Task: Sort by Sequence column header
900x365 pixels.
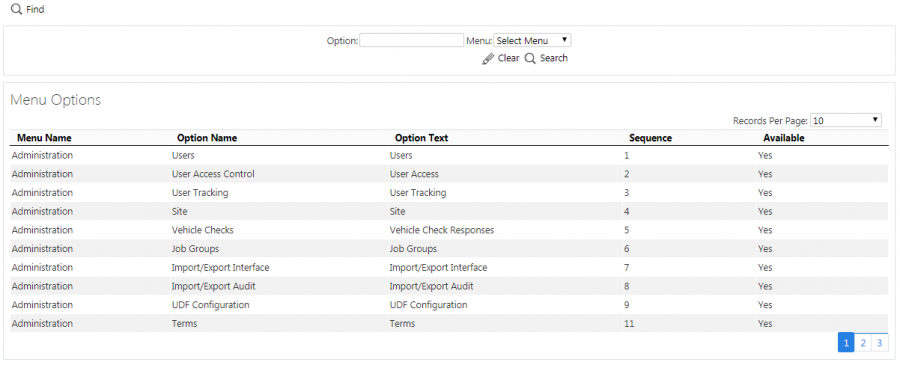Action: [650, 138]
